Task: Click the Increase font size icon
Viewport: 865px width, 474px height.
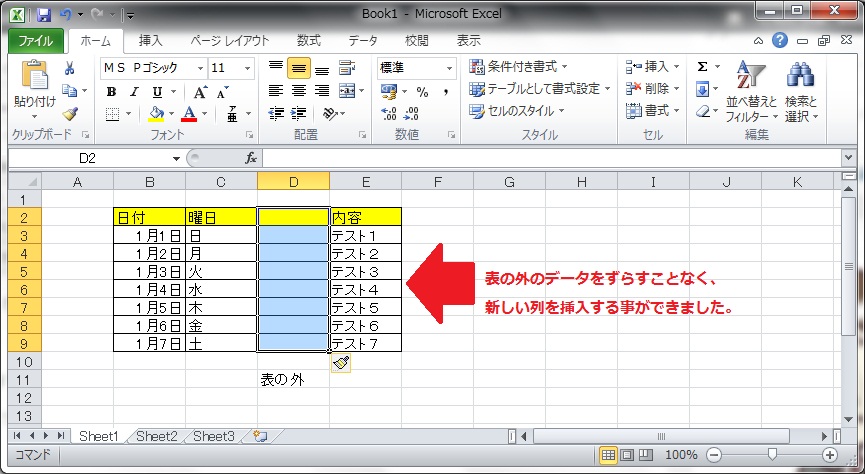Action: click(200, 92)
